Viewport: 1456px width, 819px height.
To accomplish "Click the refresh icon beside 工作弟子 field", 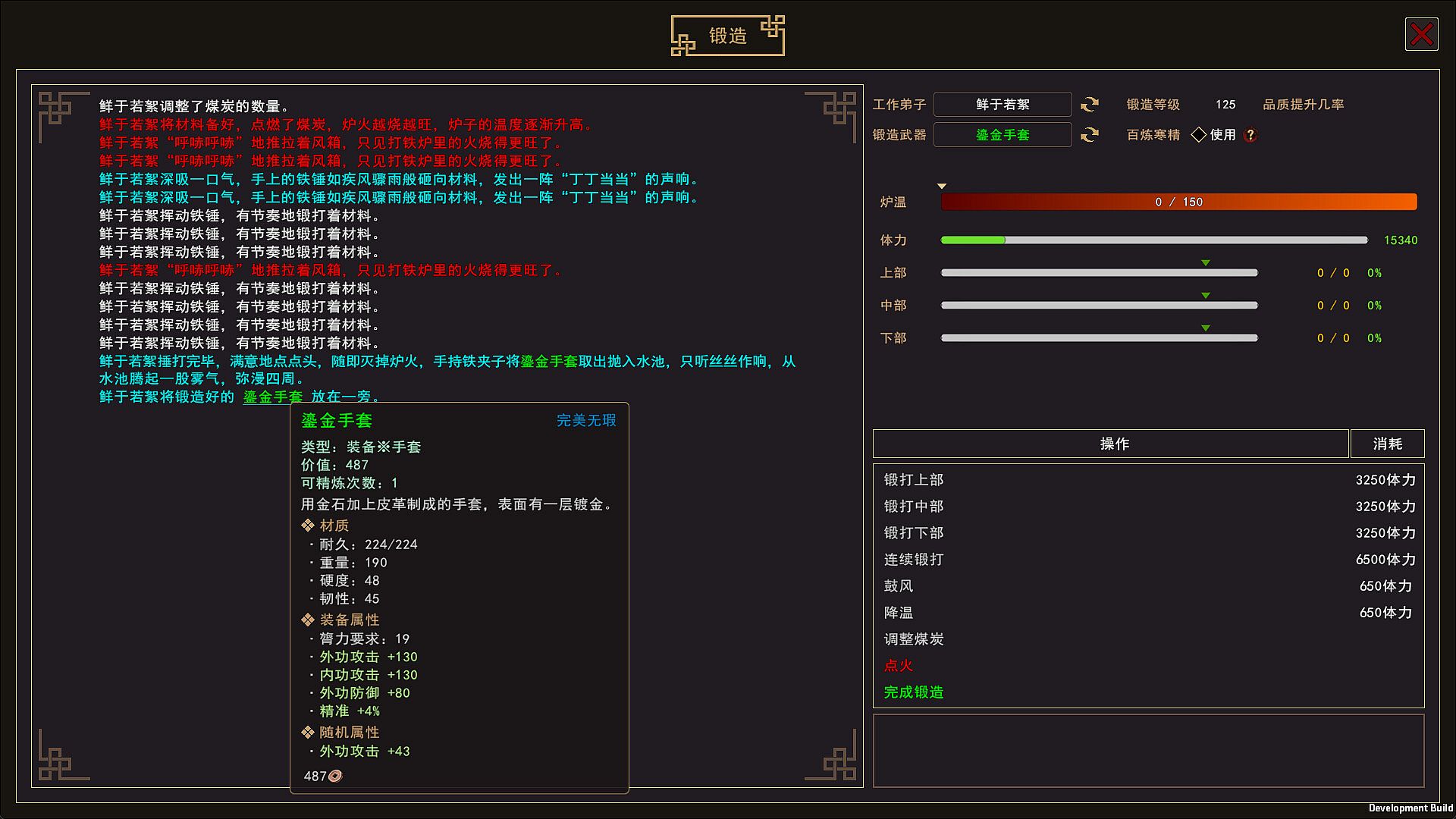I will 1090,105.
